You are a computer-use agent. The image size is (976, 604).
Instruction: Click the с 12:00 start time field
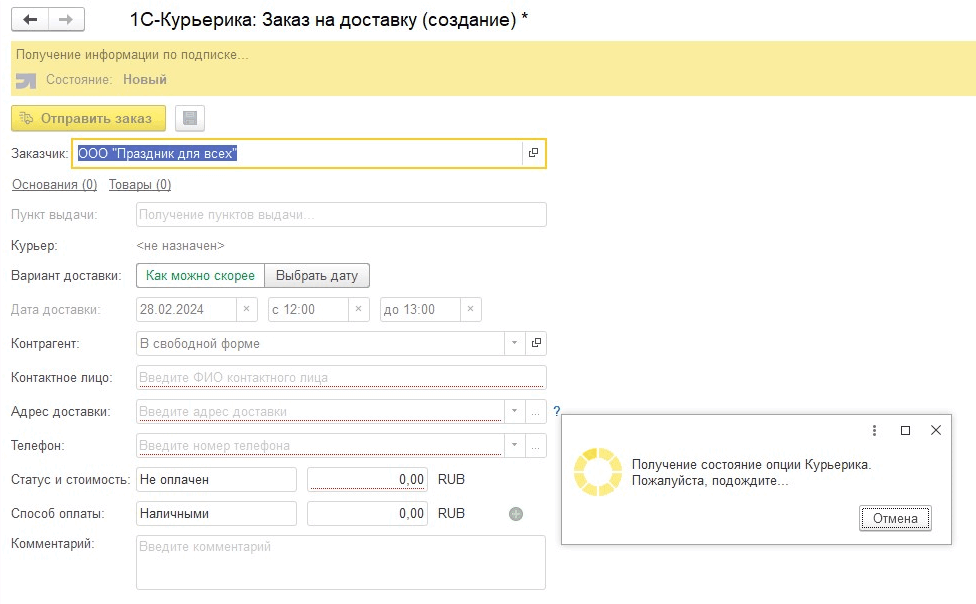point(307,309)
